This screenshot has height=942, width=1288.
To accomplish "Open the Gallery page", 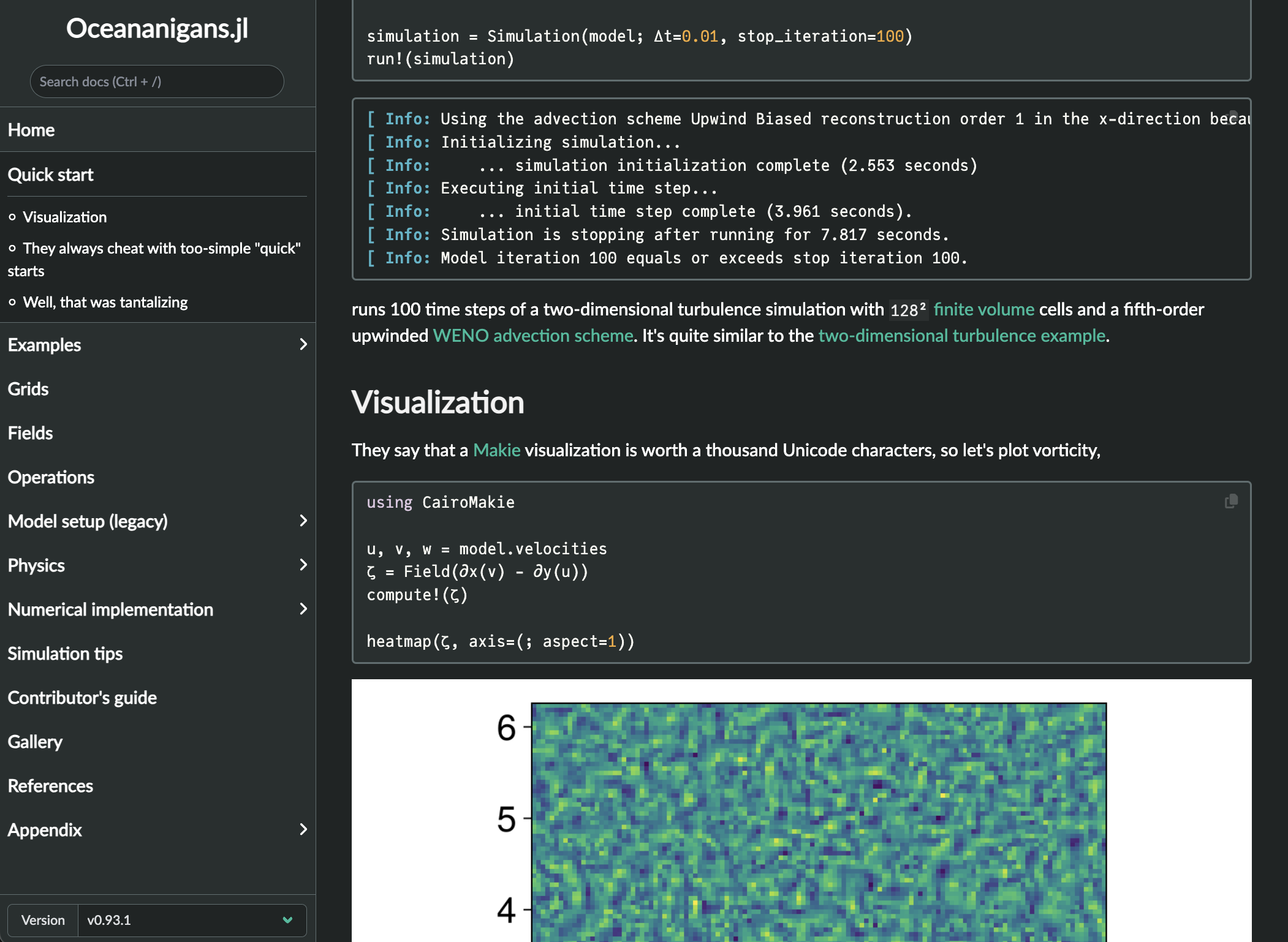I will click(36, 742).
